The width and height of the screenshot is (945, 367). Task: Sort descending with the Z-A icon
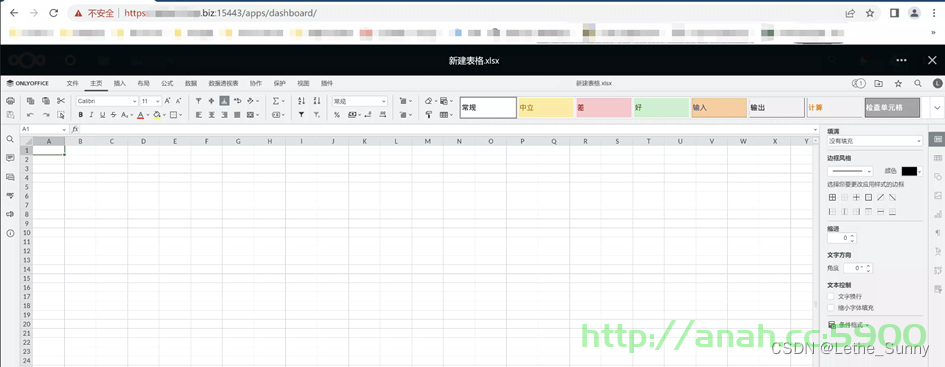317,101
